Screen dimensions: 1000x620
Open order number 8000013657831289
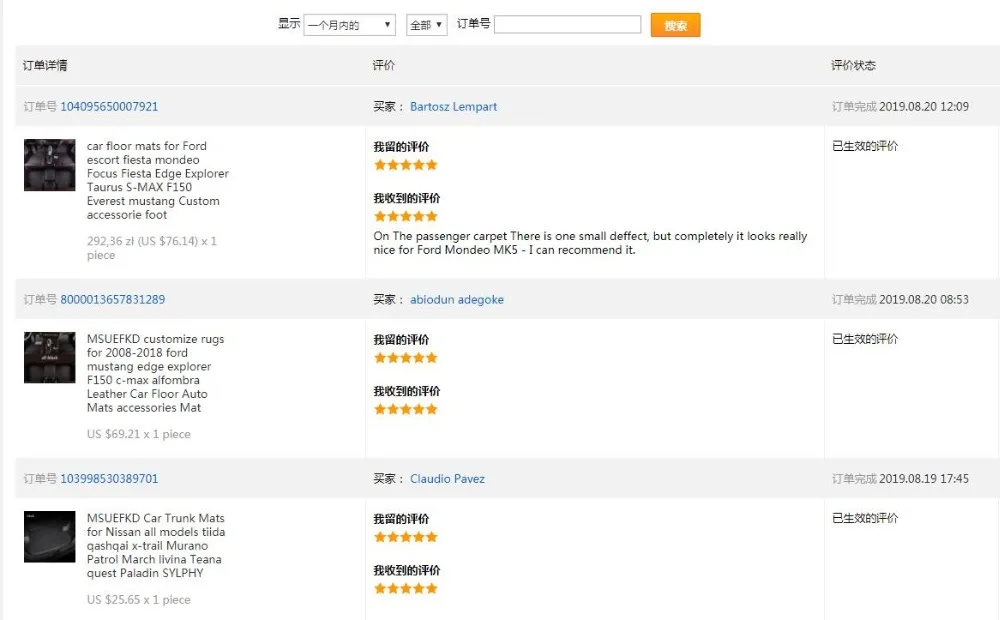pyautogui.click(x=113, y=300)
